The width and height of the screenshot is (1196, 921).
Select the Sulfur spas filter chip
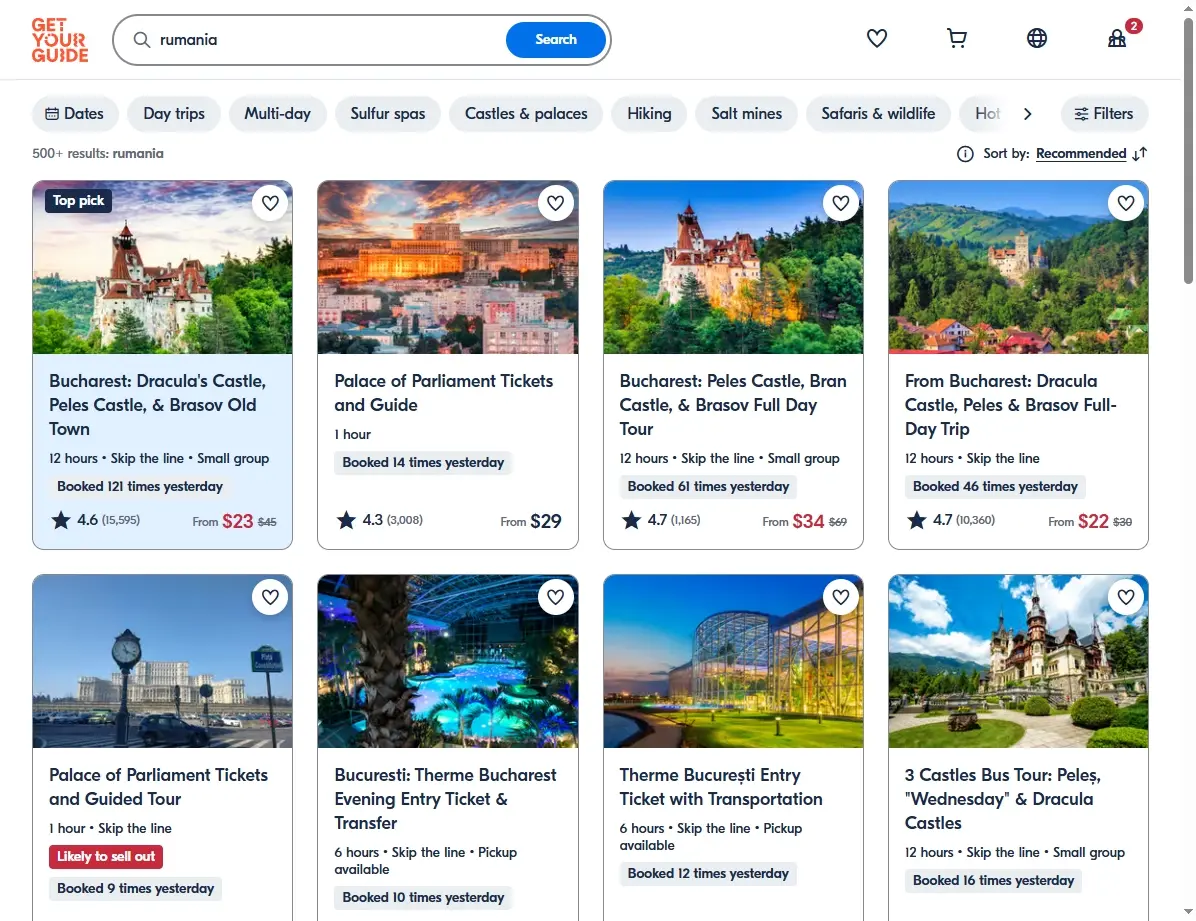pyautogui.click(x=387, y=114)
